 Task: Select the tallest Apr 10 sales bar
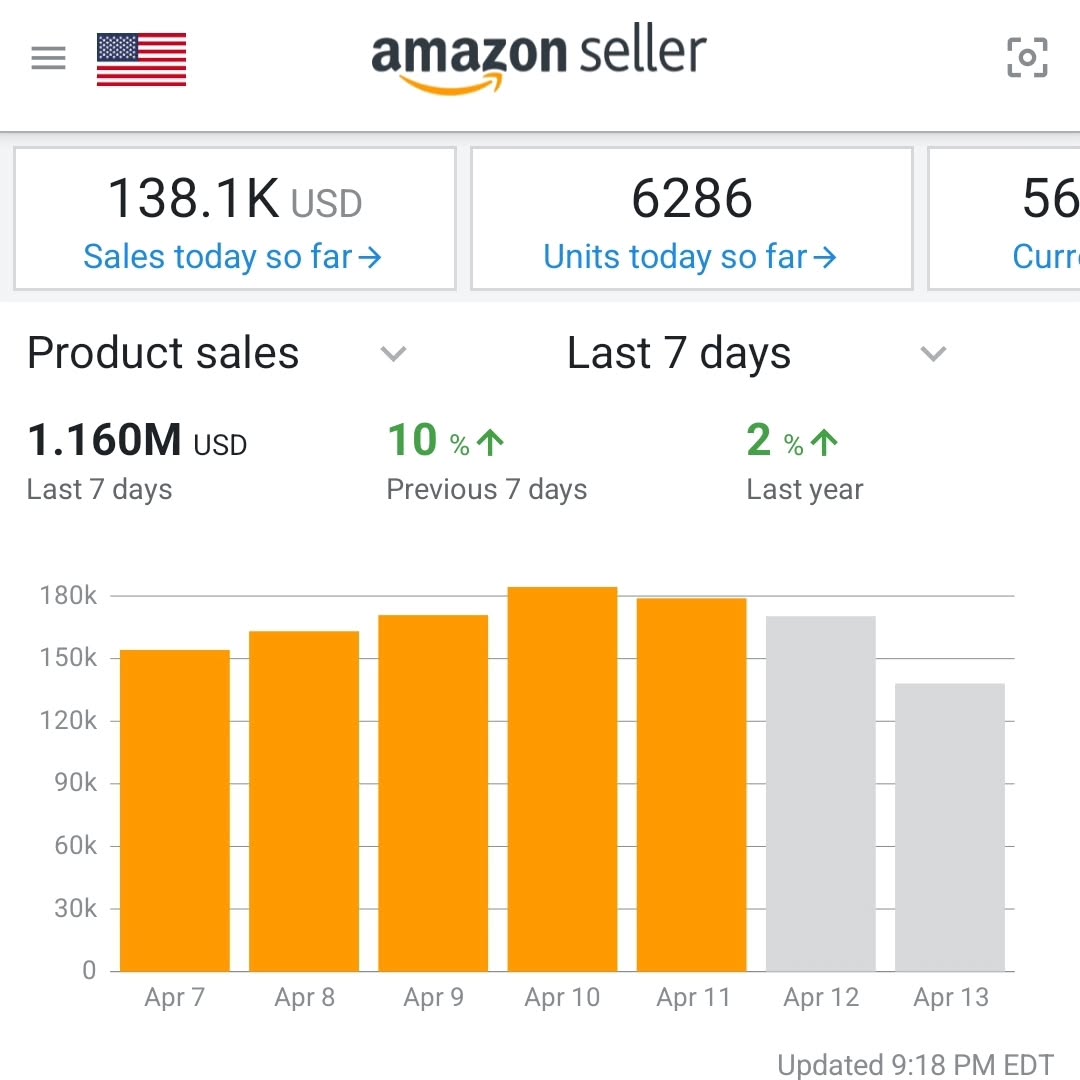tap(562, 778)
